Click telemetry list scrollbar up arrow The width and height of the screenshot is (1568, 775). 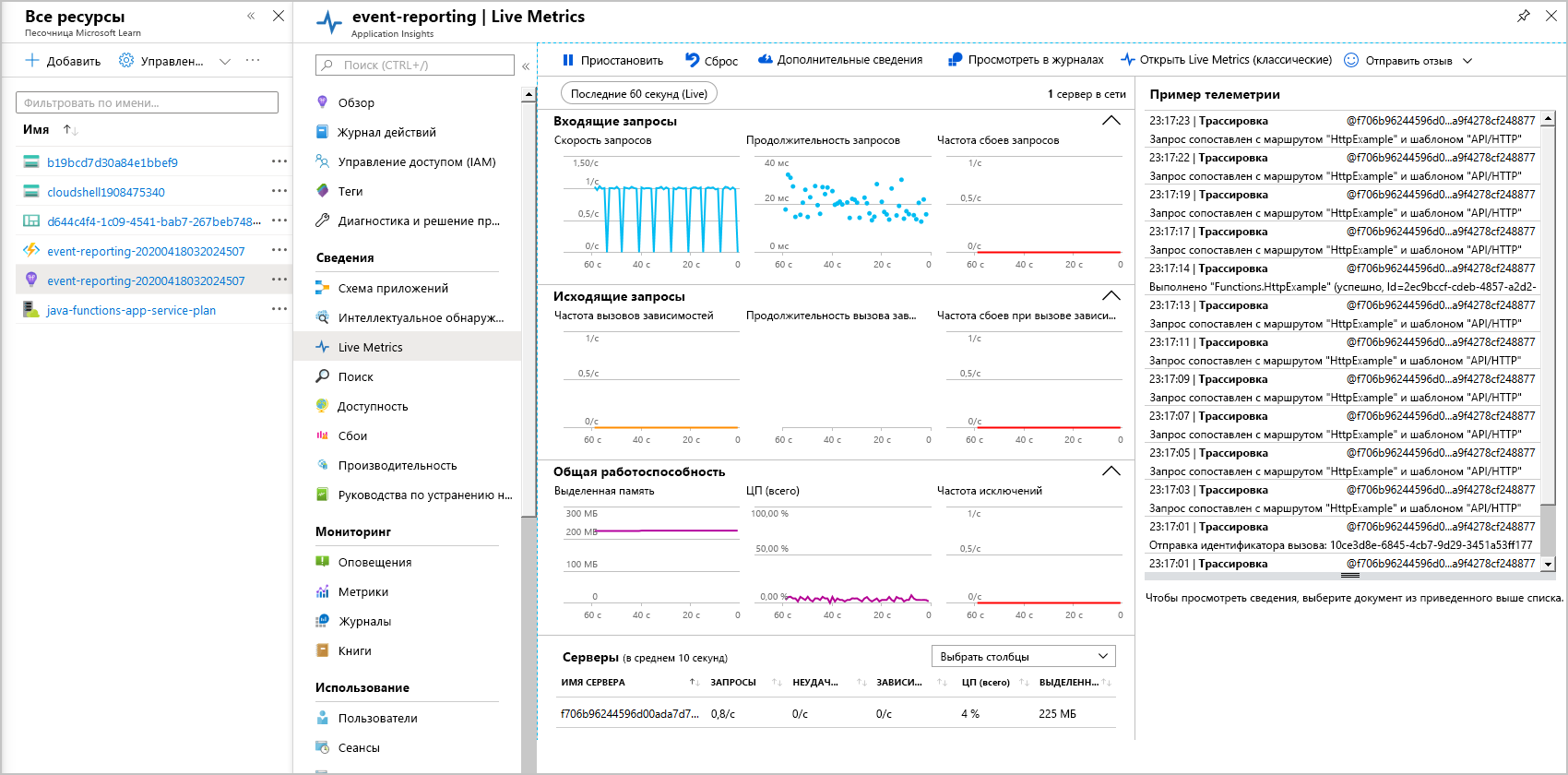1549,119
